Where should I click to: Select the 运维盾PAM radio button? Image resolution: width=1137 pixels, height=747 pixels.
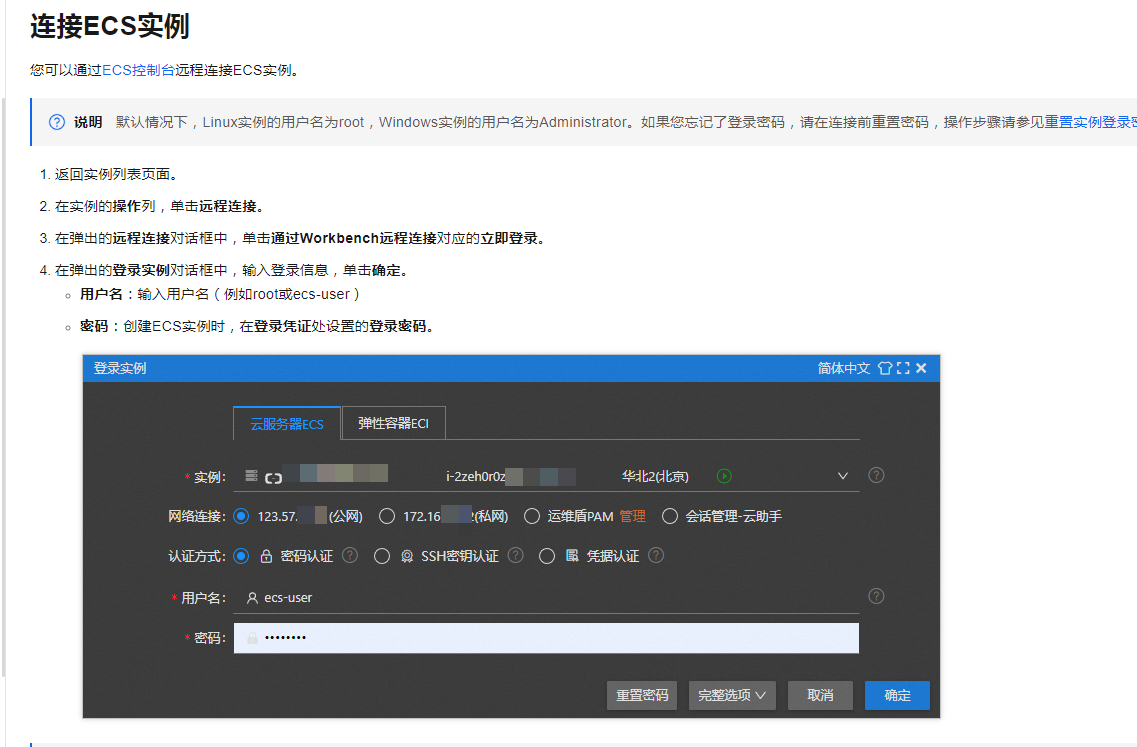click(x=532, y=516)
